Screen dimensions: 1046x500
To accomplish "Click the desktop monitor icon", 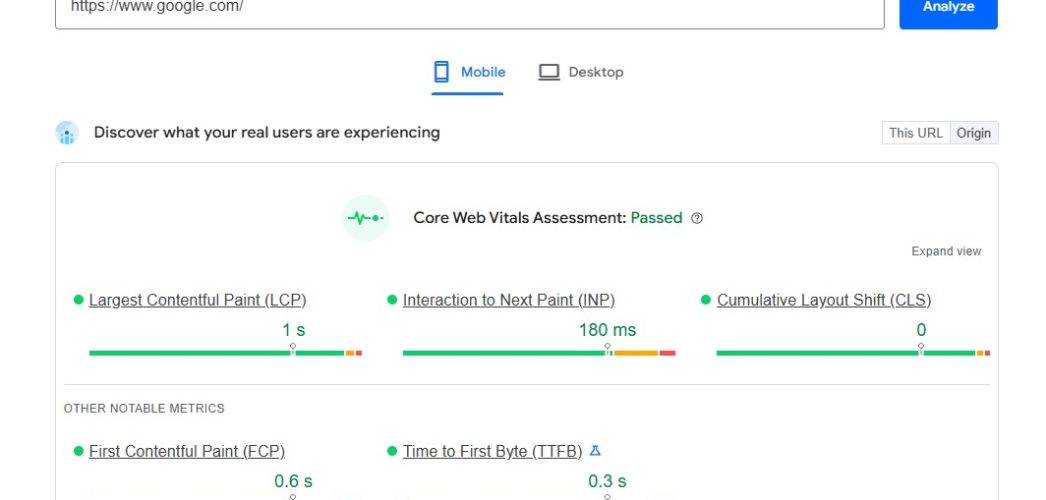I will (x=548, y=72).
